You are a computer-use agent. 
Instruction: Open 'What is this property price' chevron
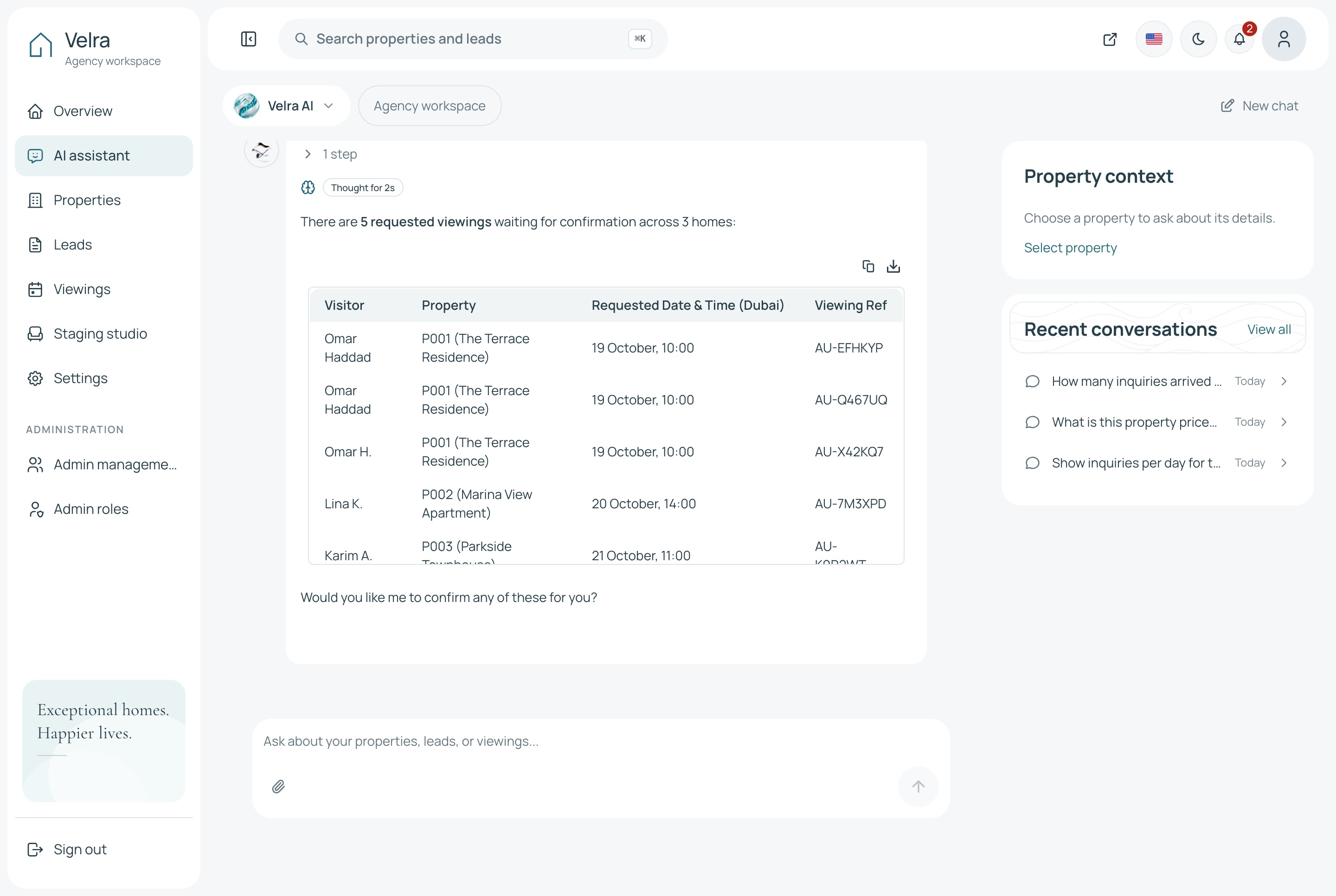tap(1284, 422)
